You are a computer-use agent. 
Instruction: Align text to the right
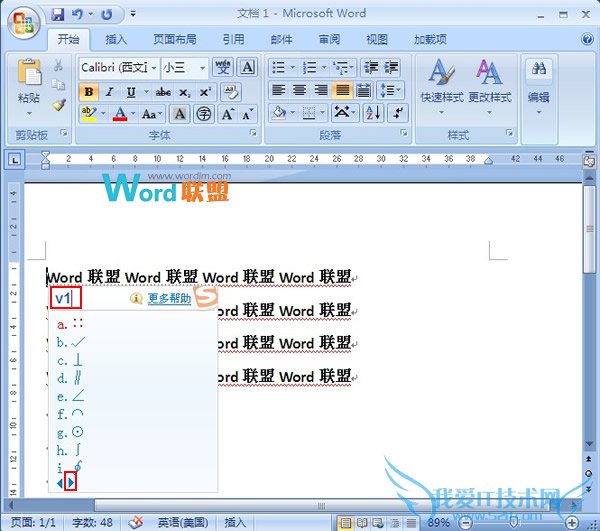tap(320, 90)
